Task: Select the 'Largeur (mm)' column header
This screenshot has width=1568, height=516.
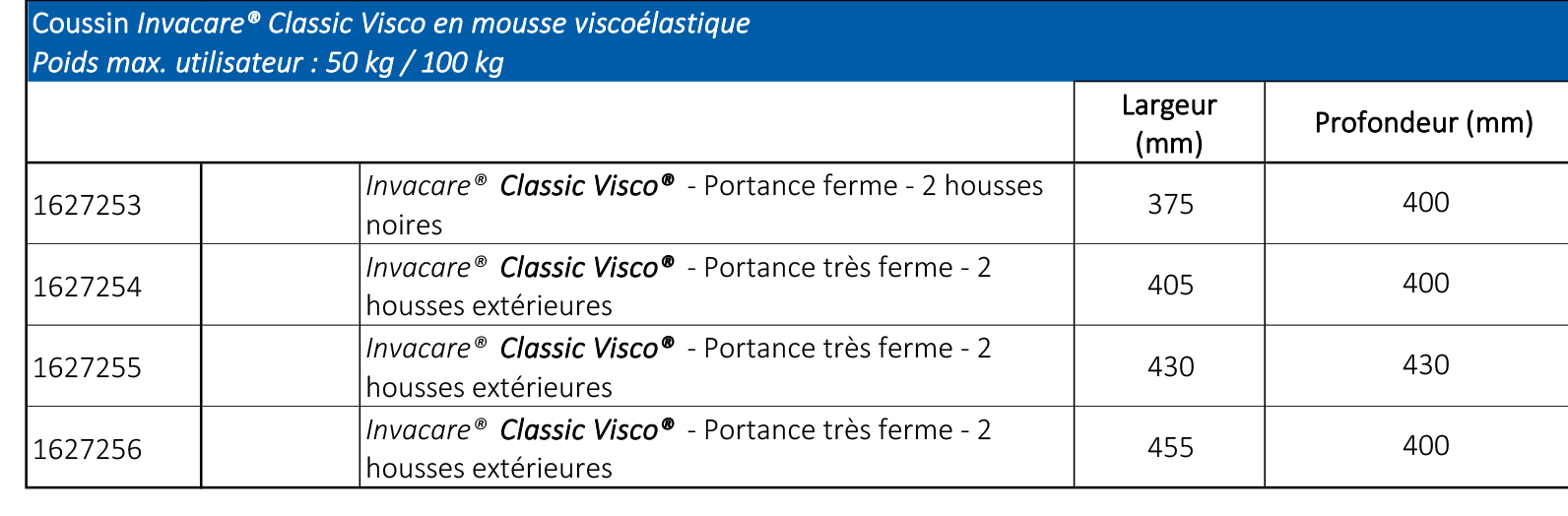Action: coord(1169,123)
